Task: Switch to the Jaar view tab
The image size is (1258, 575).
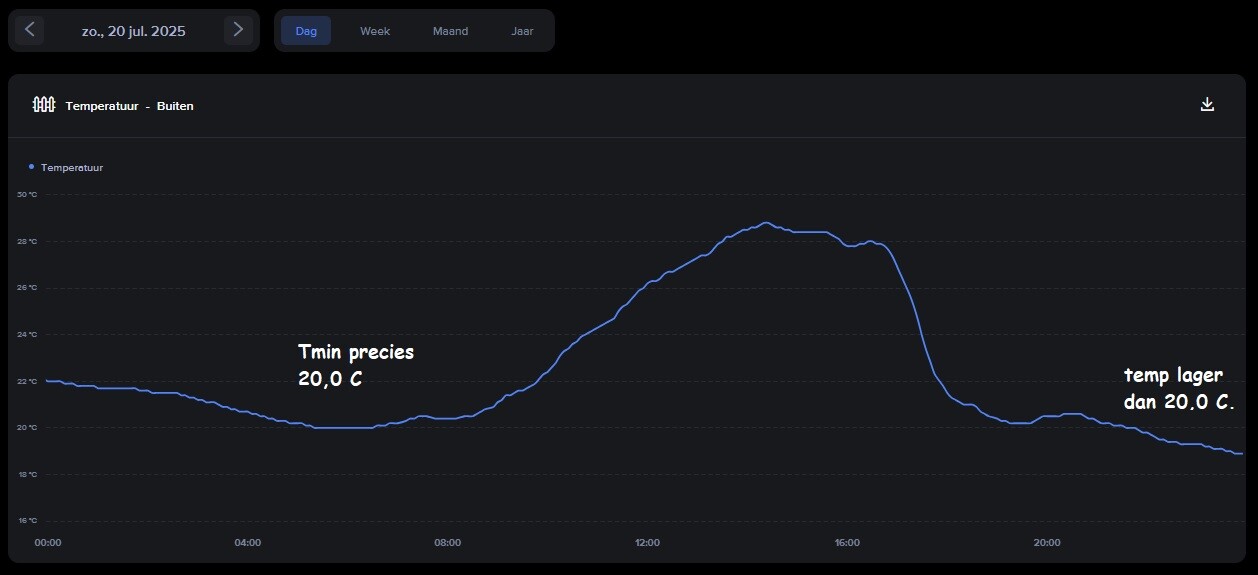Action: [x=522, y=31]
